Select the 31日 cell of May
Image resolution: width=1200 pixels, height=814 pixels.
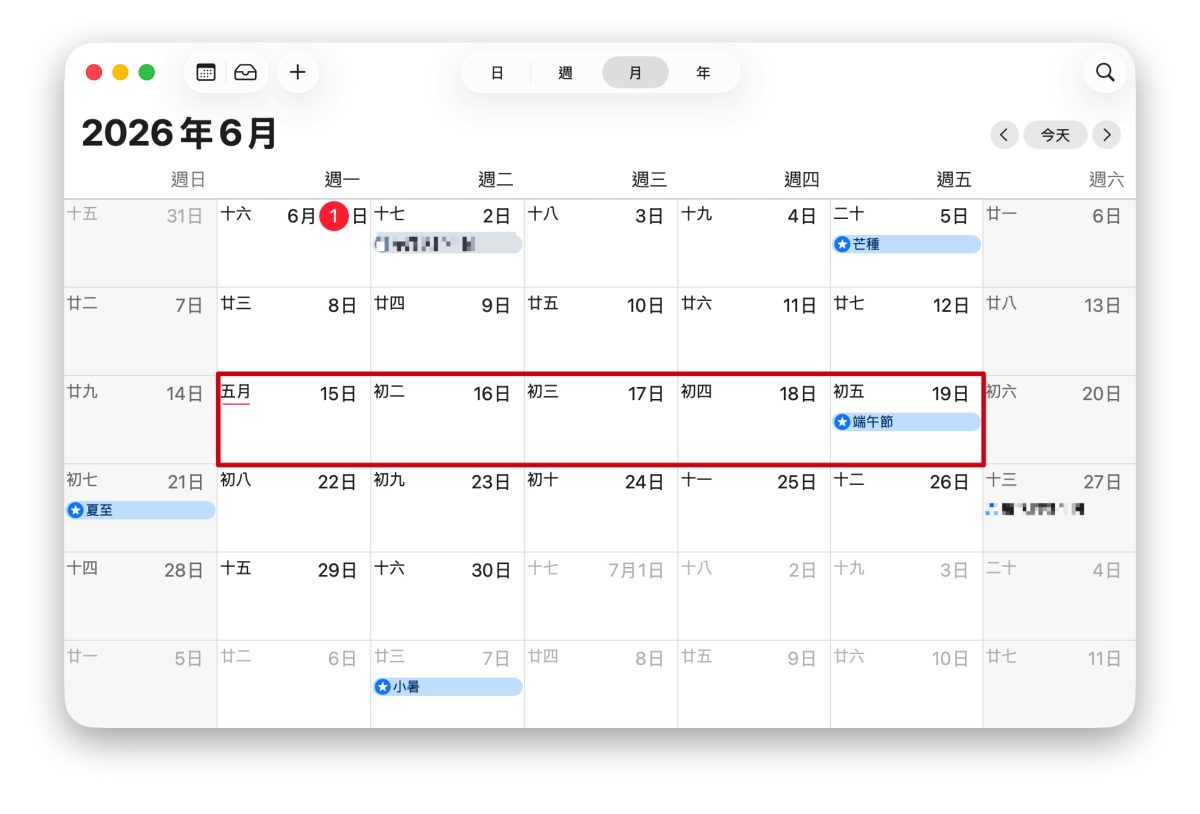[x=140, y=243]
